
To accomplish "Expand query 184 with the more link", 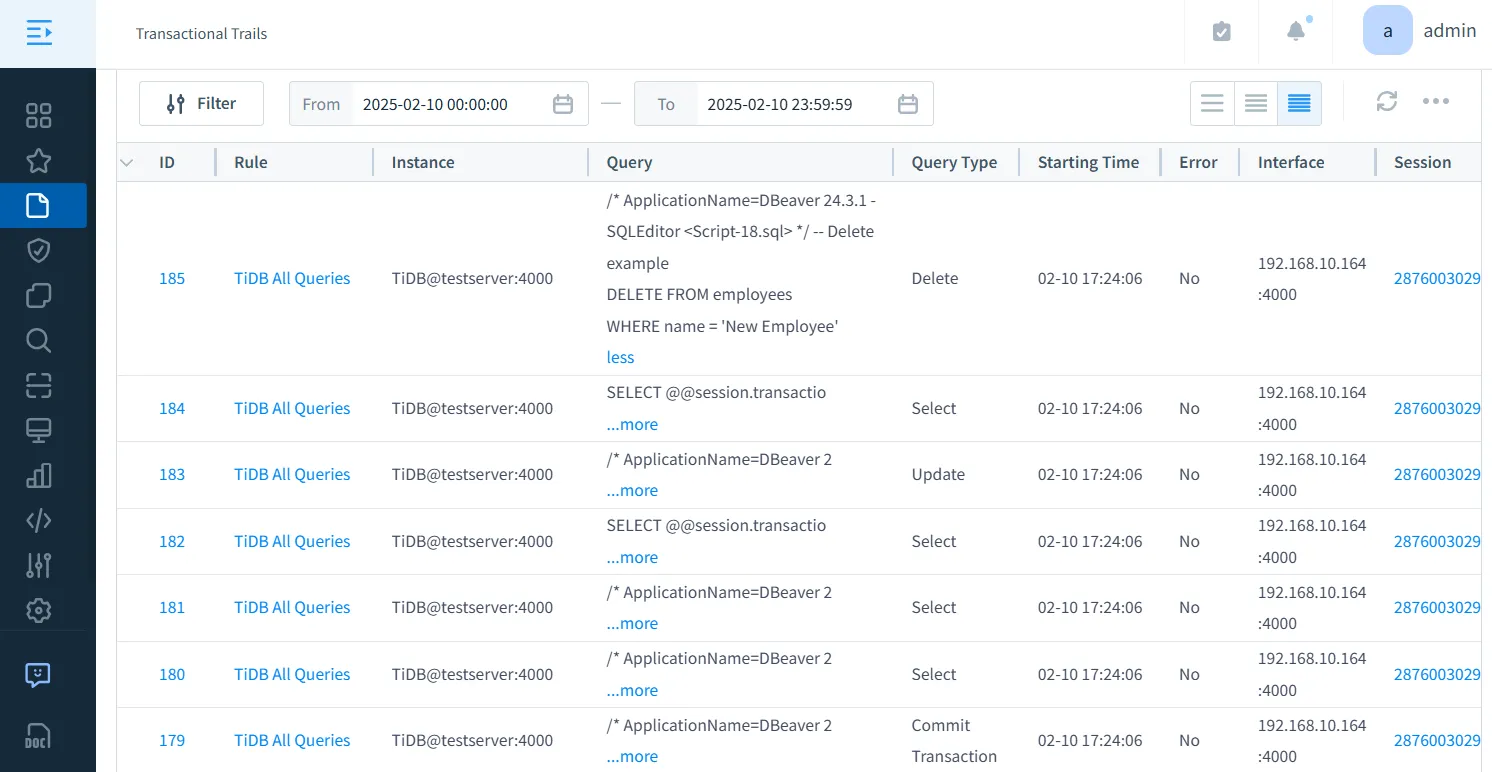I will click(x=632, y=424).
